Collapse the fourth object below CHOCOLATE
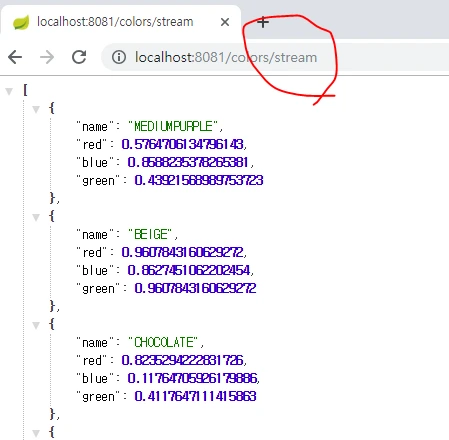 pyautogui.click(x=36, y=433)
